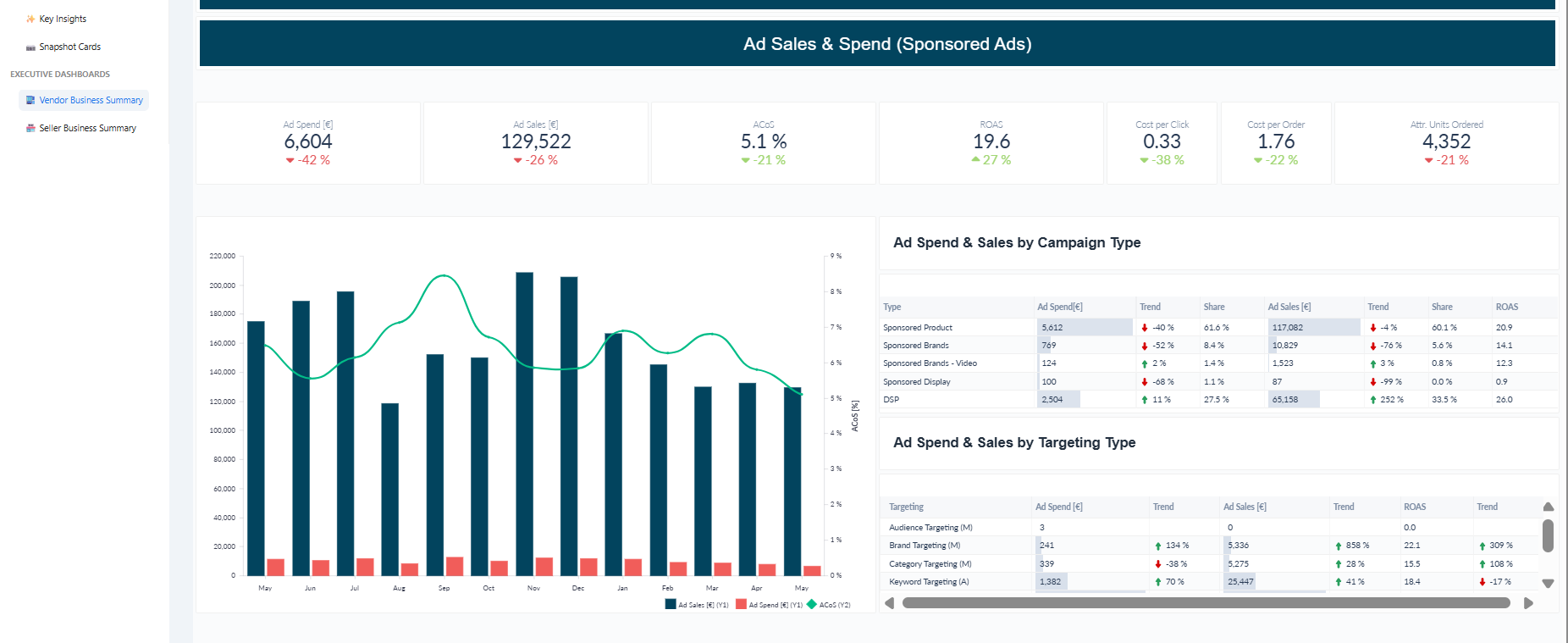Click the red down triangle under Ad Spend 6,604
The height and width of the screenshot is (643, 1568).
(290, 160)
